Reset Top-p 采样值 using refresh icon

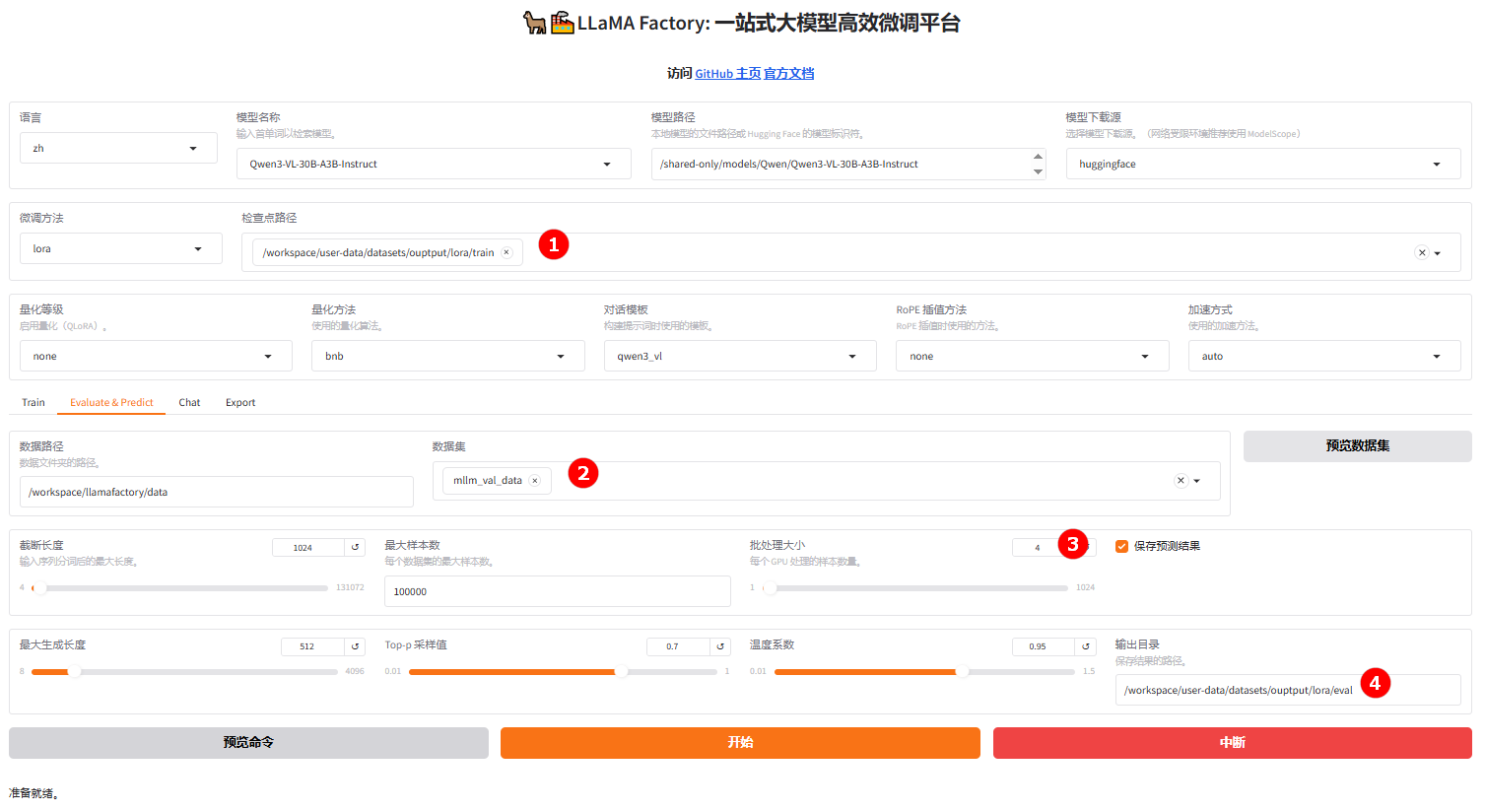click(720, 645)
